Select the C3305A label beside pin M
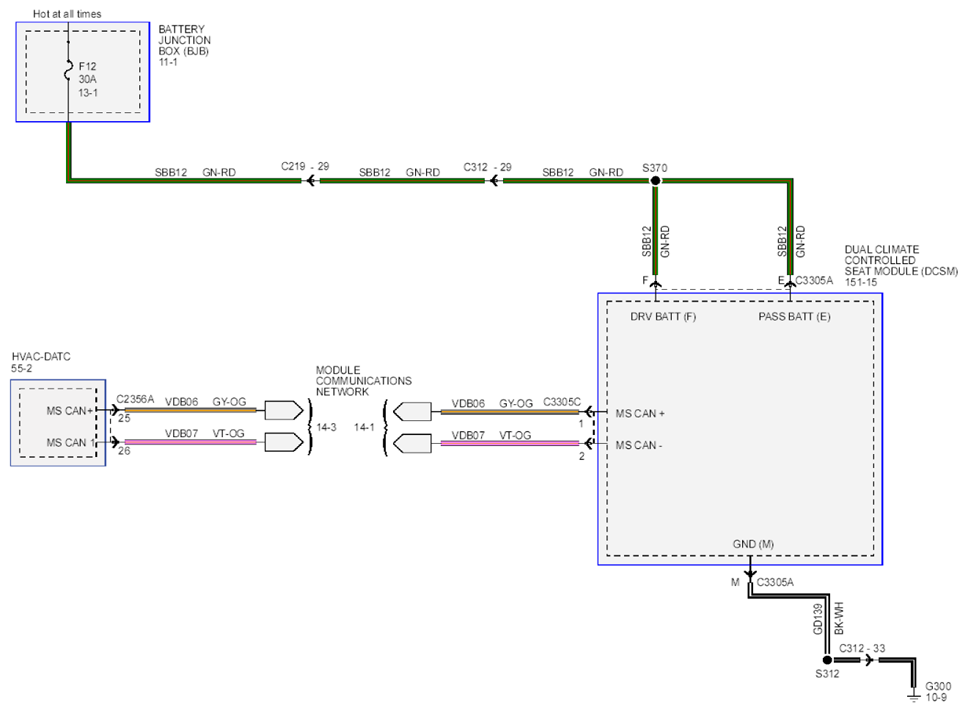The width and height of the screenshot is (967, 712). point(775,582)
